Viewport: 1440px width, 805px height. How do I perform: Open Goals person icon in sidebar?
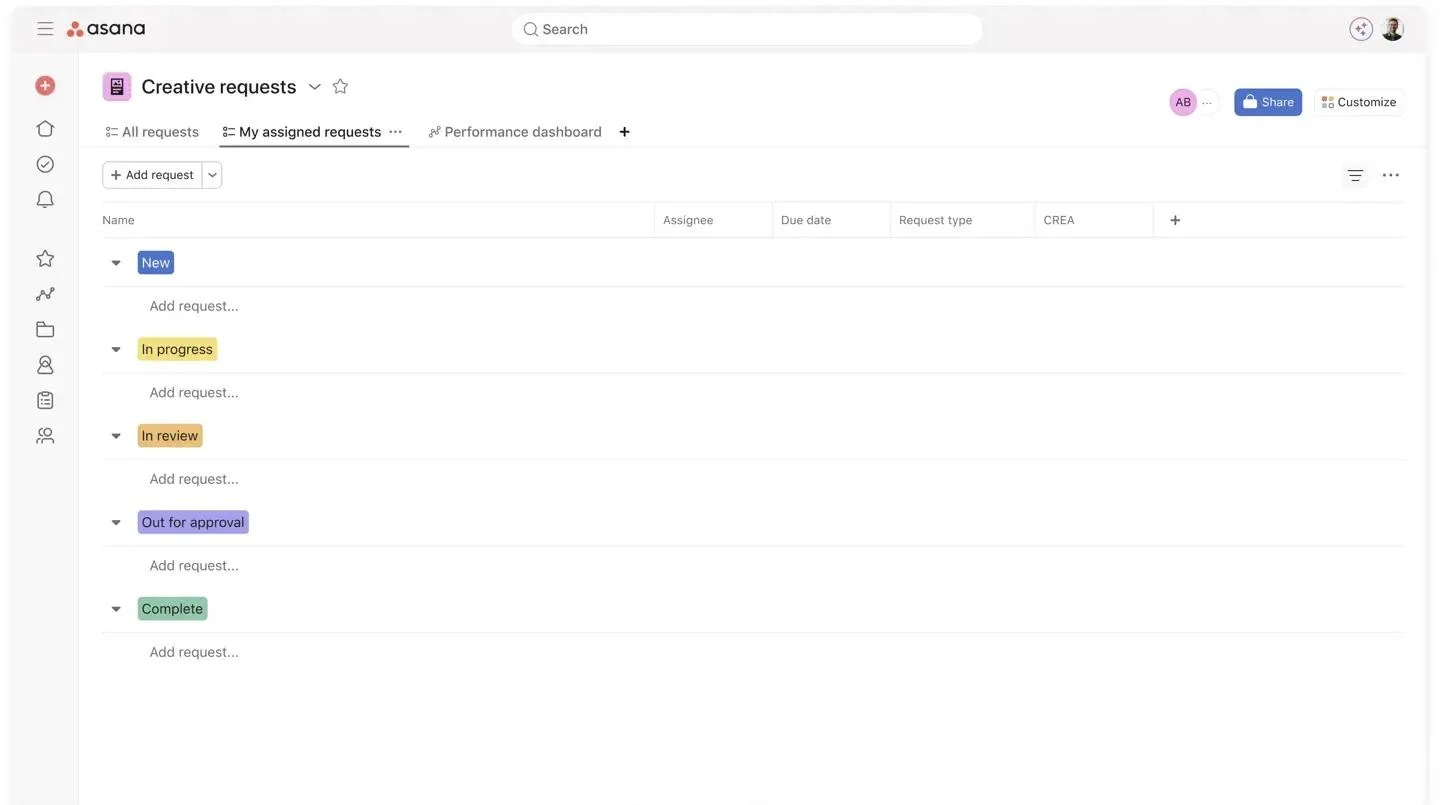click(x=45, y=365)
